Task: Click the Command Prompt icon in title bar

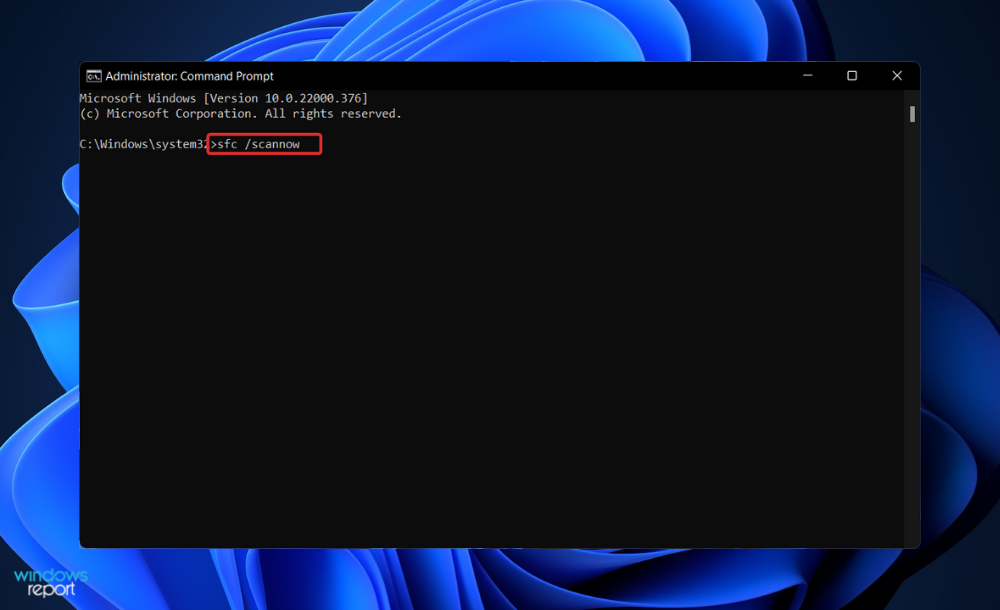Action: (x=94, y=76)
